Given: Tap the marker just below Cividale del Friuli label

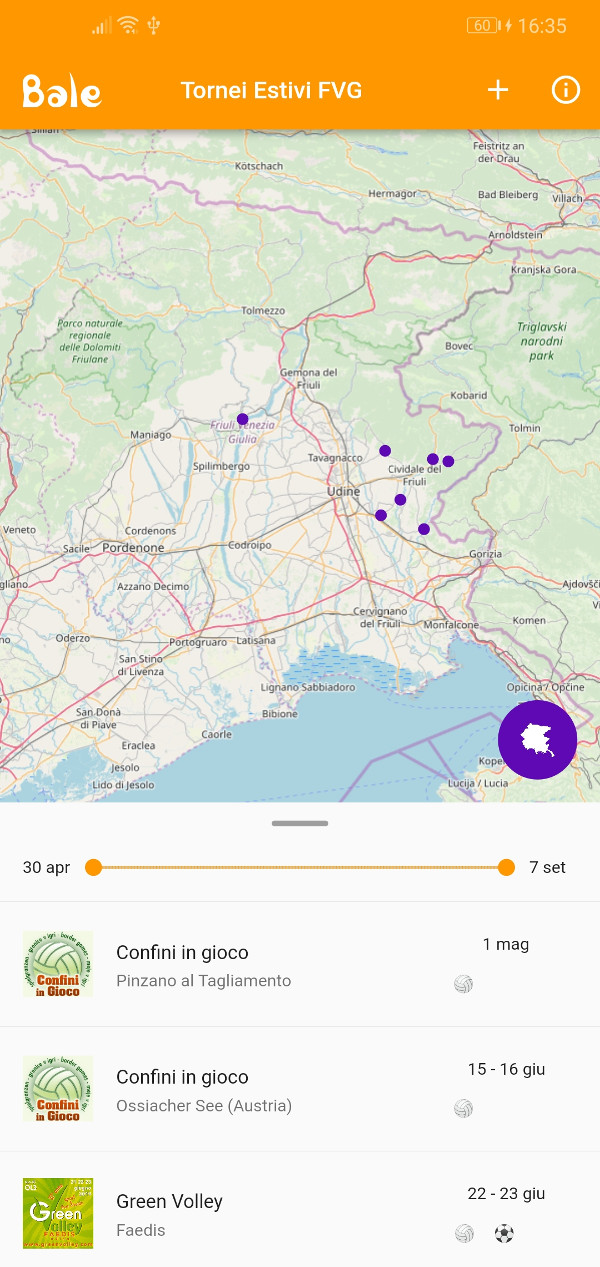Looking at the screenshot, I should click(x=400, y=500).
